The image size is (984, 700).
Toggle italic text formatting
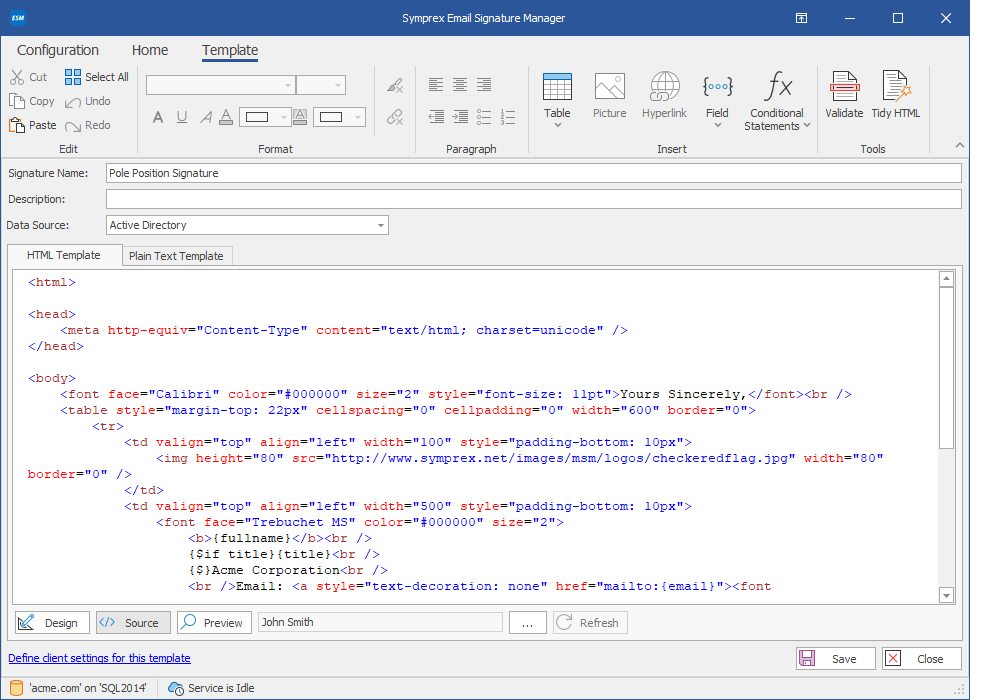point(205,117)
